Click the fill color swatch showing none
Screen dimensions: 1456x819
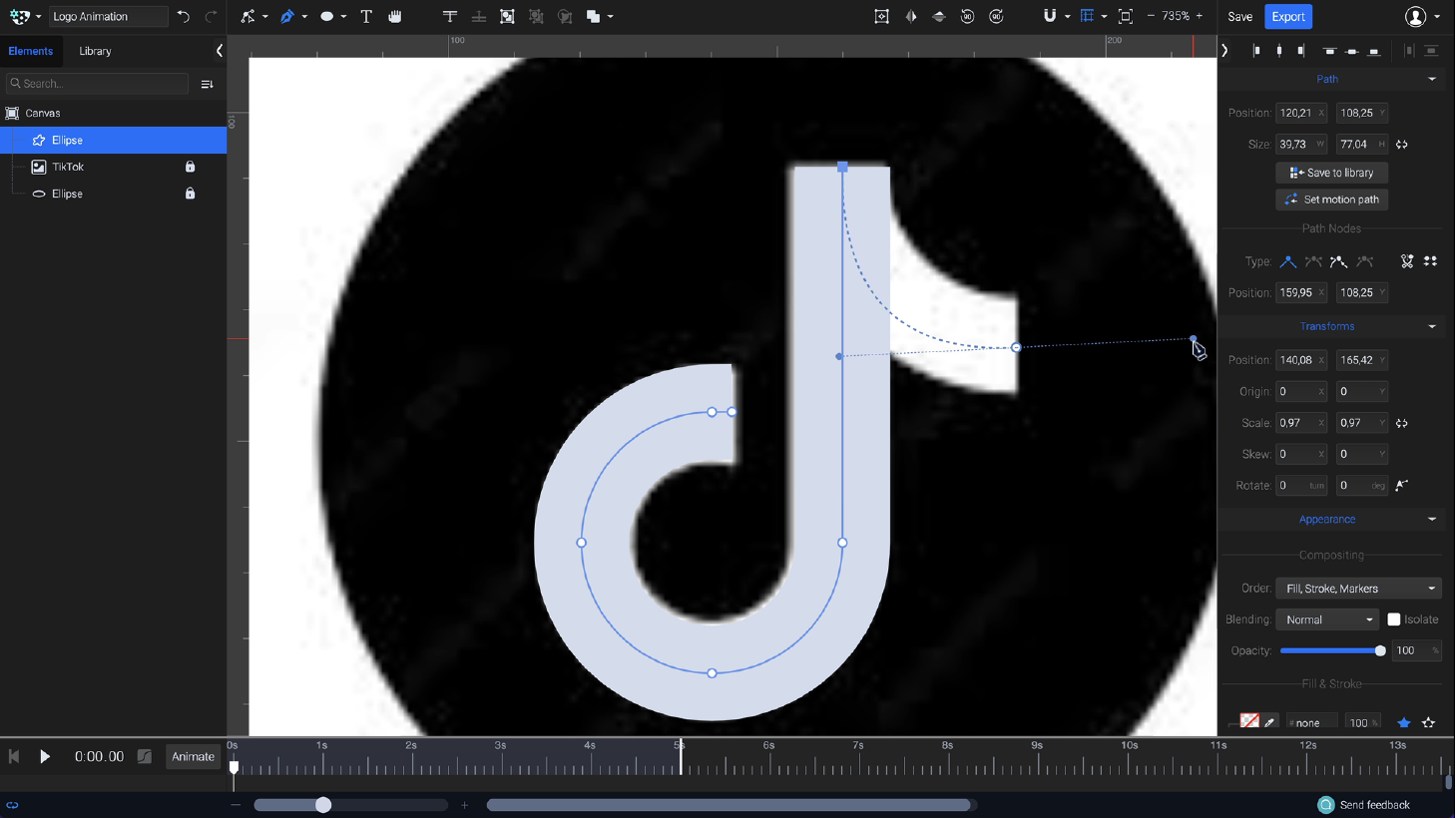1249,721
